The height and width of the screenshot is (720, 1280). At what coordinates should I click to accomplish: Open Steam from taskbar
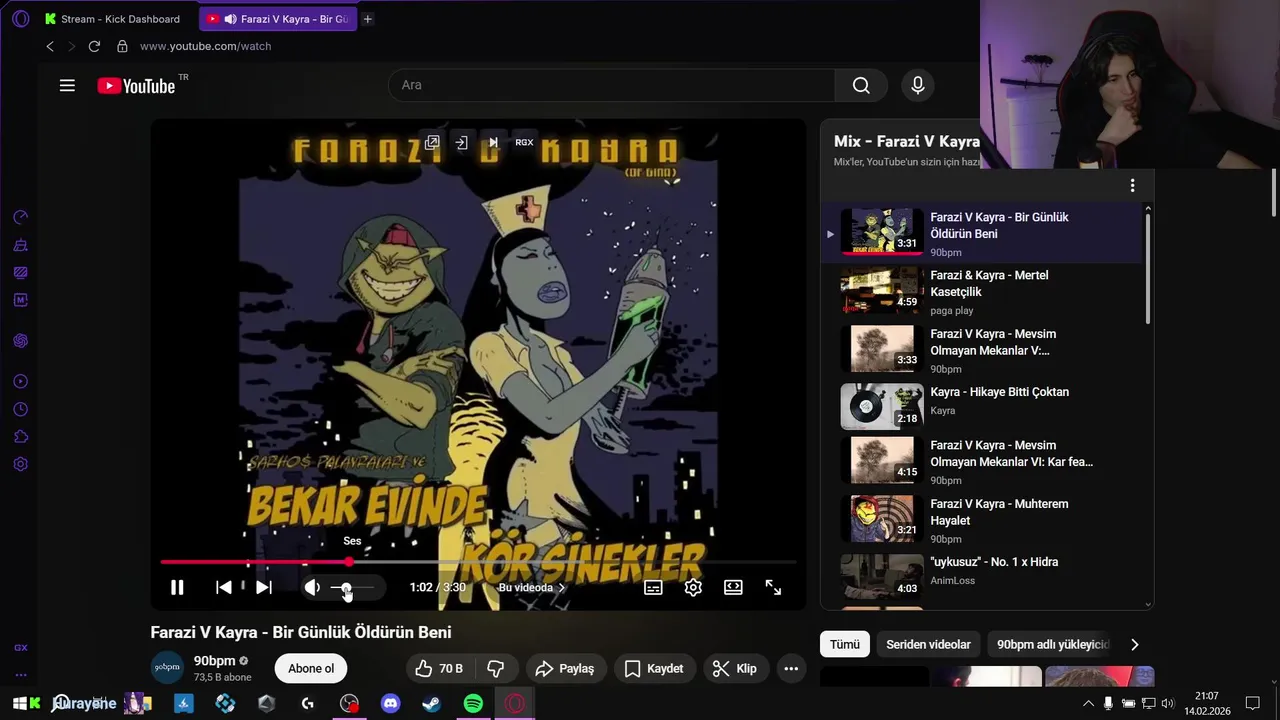(x=431, y=704)
